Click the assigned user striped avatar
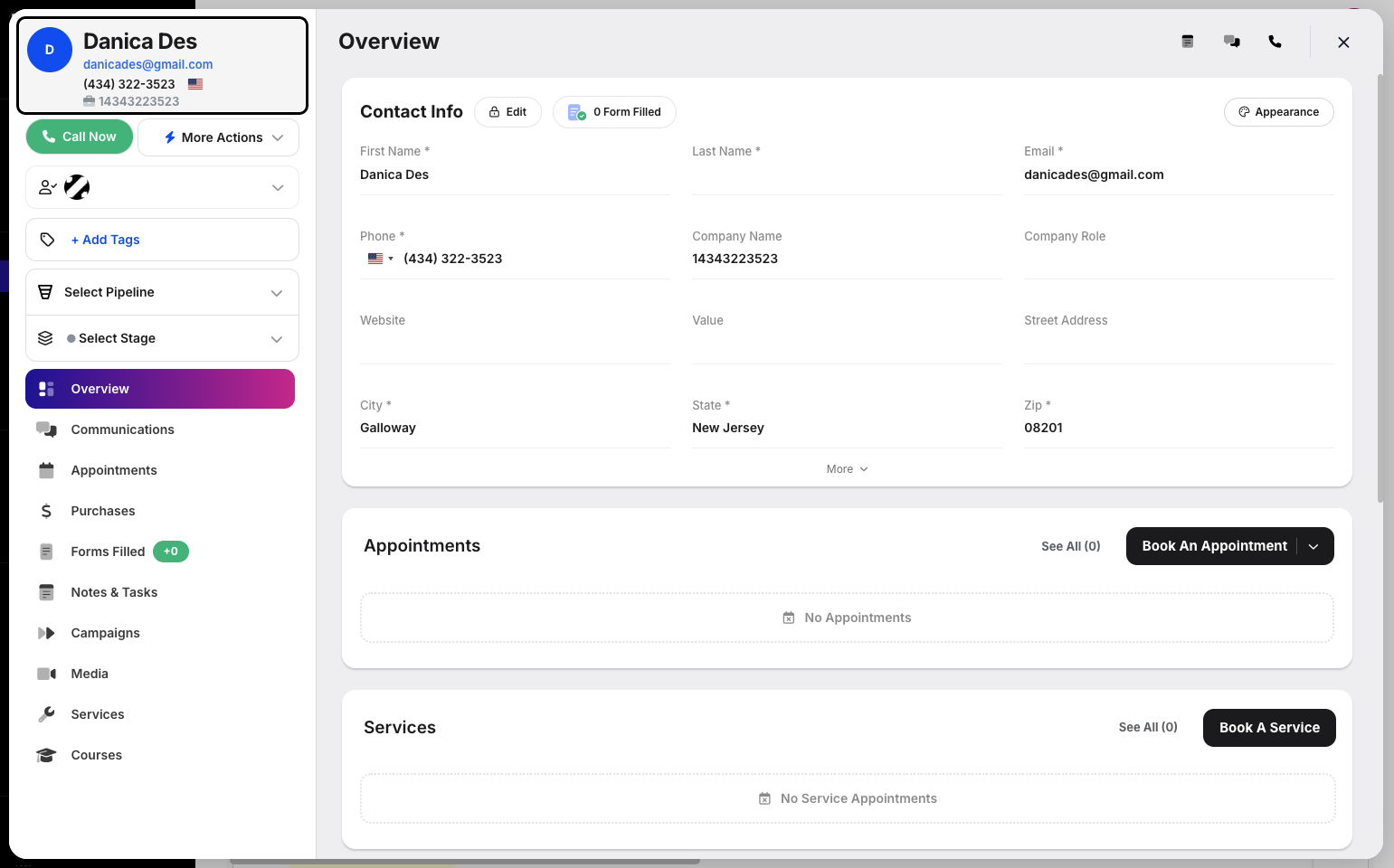The width and height of the screenshot is (1394, 868). click(x=77, y=187)
